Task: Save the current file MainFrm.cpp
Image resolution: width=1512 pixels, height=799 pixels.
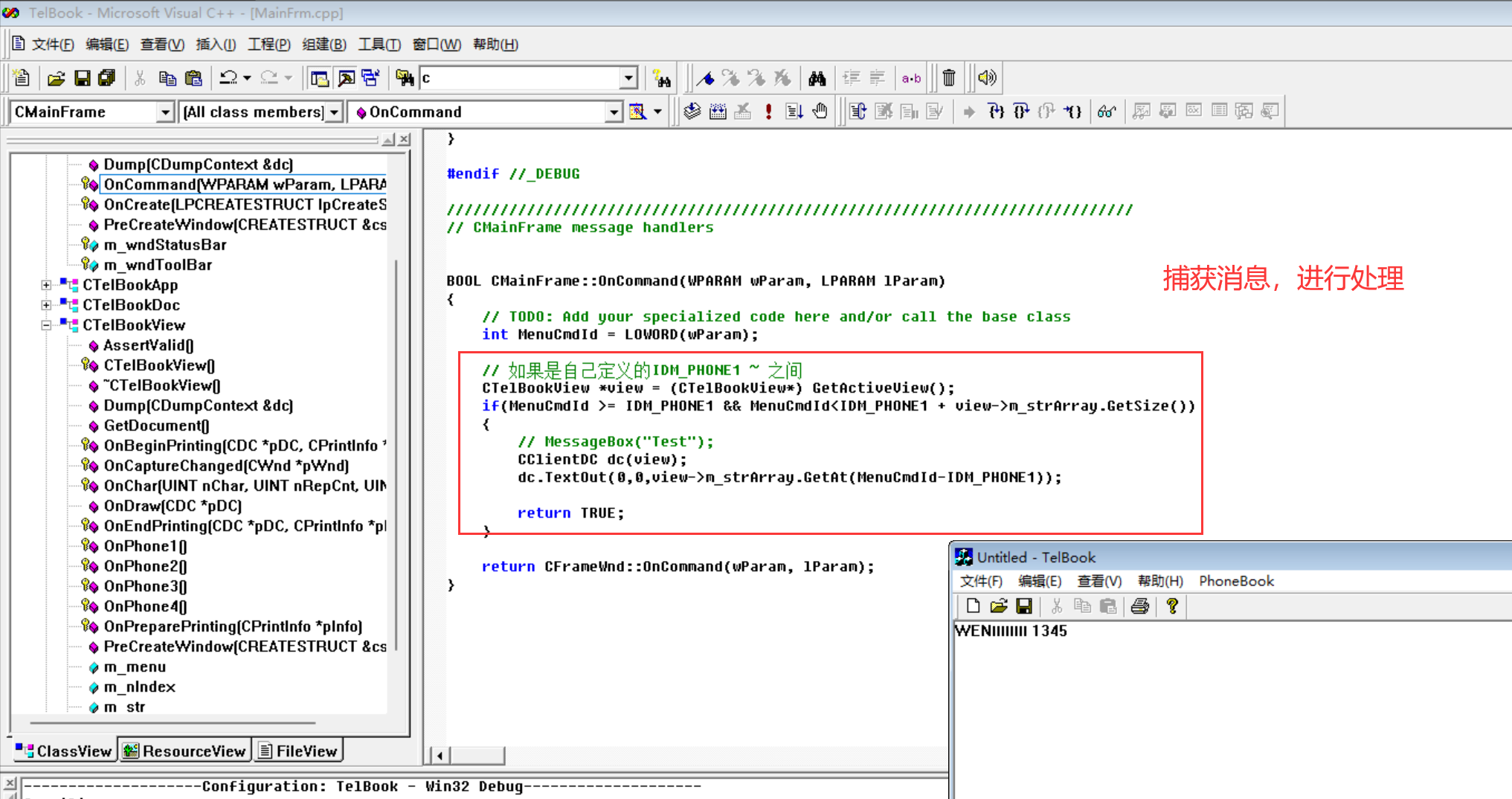Action: [83, 78]
